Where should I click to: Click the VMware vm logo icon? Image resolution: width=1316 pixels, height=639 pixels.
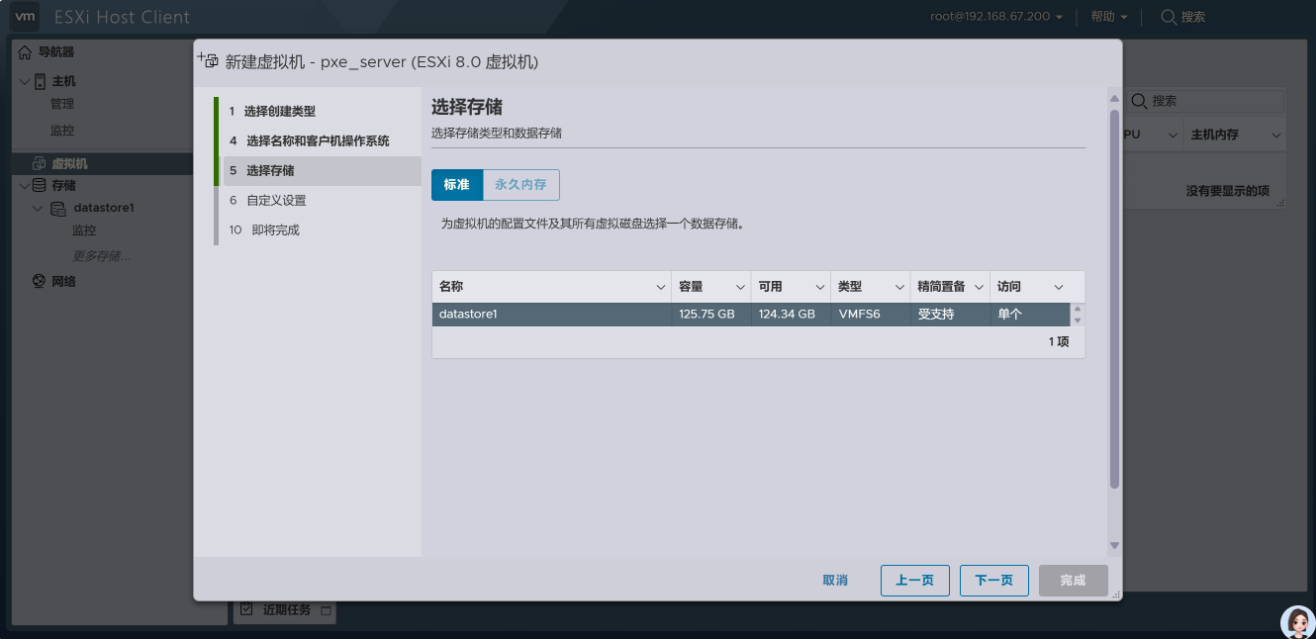pyautogui.click(x=25, y=16)
